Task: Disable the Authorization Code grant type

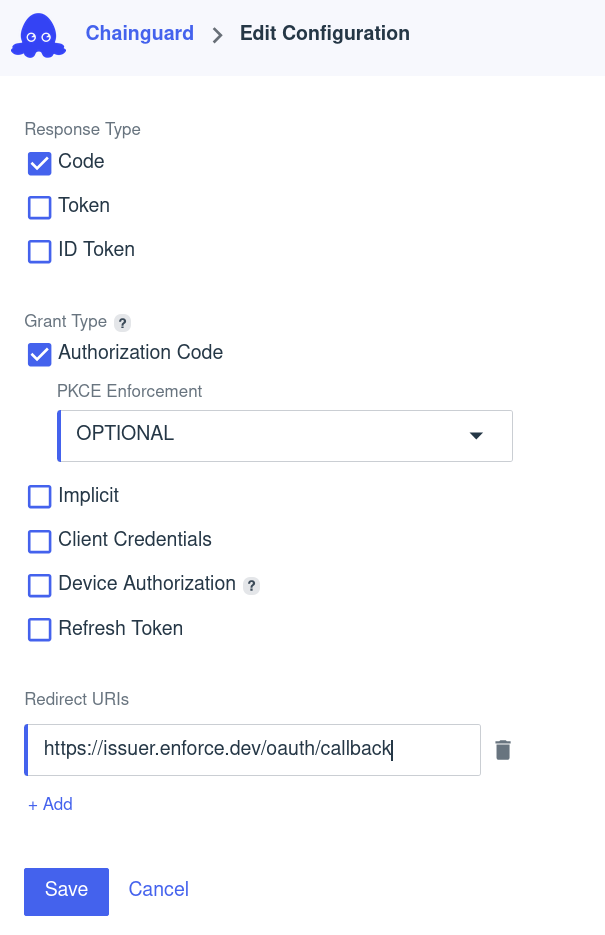Action: coord(39,353)
